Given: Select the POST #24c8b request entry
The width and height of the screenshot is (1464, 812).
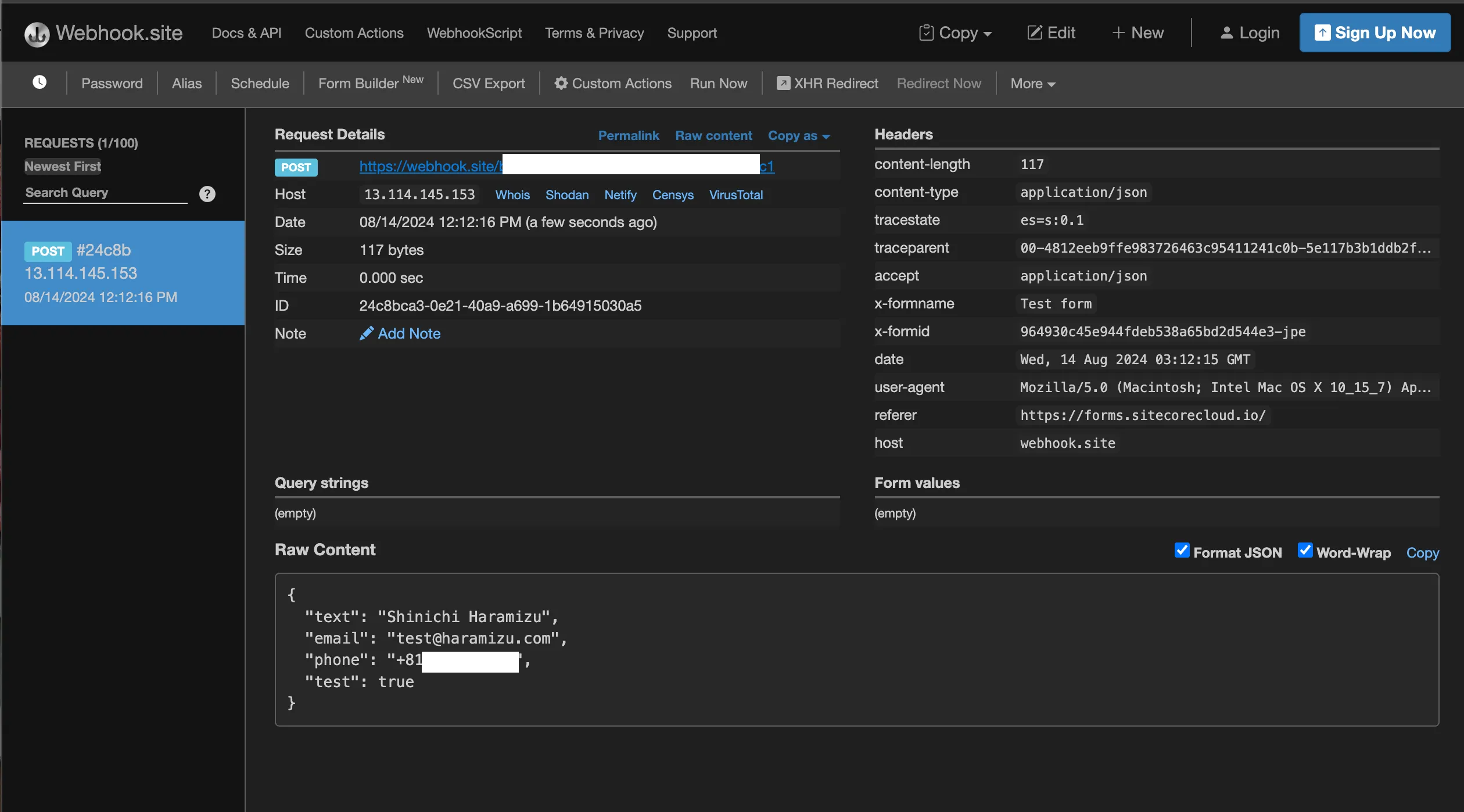Looking at the screenshot, I should (123, 273).
